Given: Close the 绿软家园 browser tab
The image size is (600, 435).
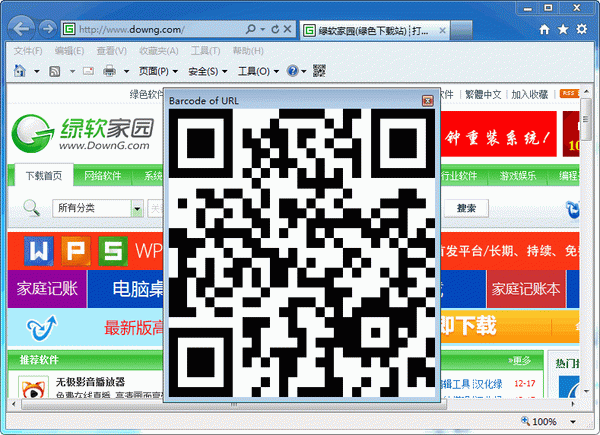Looking at the screenshot, I should point(442,30).
